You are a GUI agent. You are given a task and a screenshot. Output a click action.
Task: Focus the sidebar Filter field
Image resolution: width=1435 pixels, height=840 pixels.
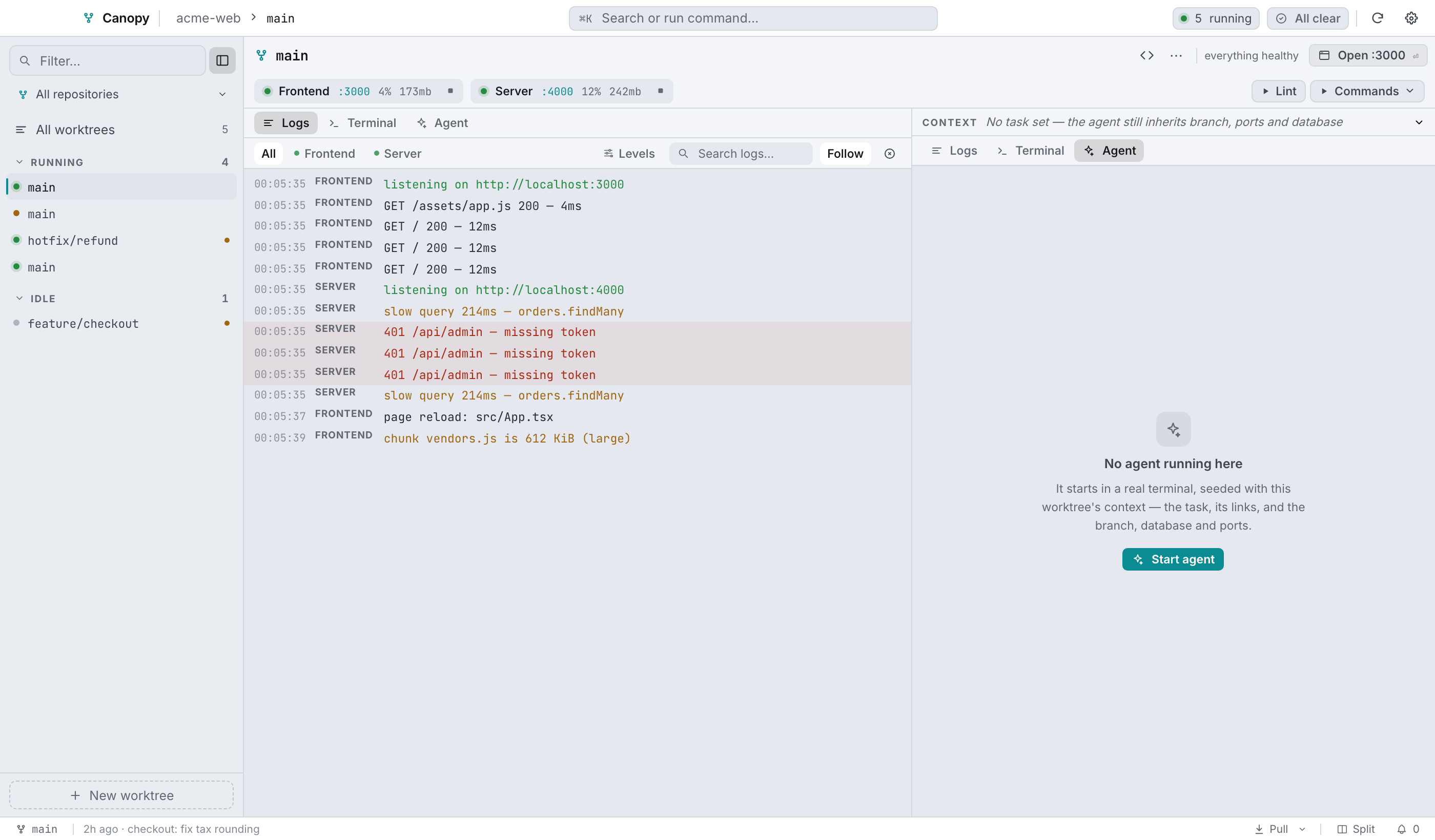[108, 60]
